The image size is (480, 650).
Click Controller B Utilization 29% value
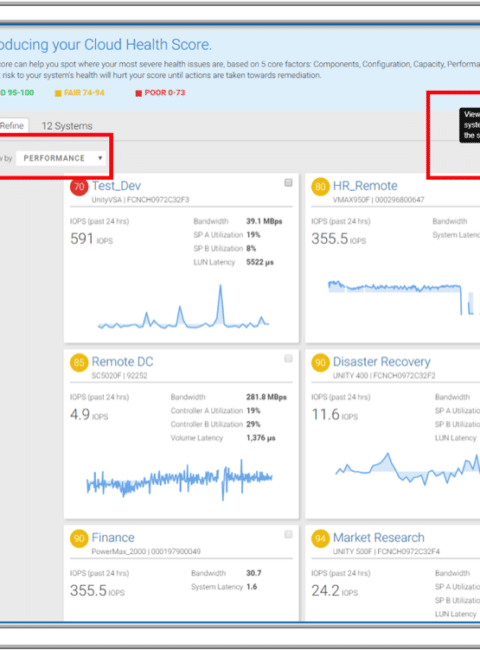253,424
